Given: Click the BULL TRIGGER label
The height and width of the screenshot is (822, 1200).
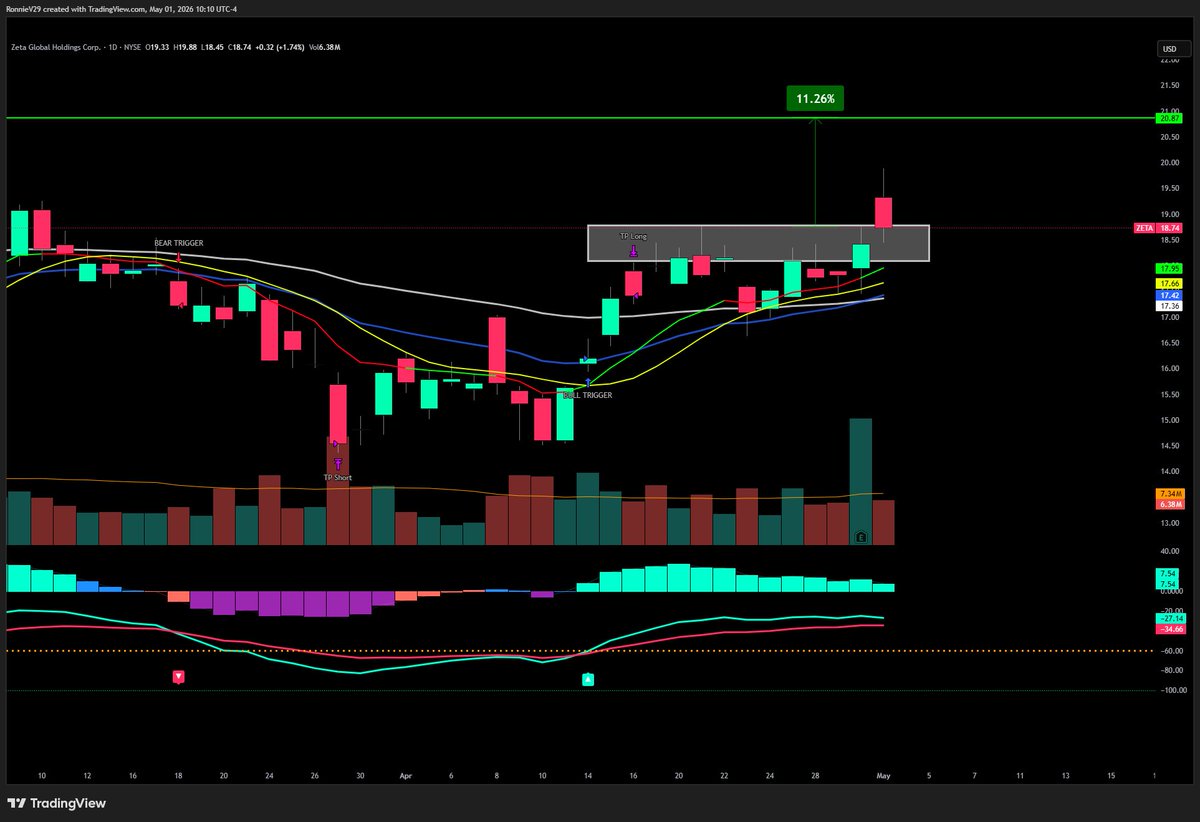Looking at the screenshot, I should click(587, 395).
